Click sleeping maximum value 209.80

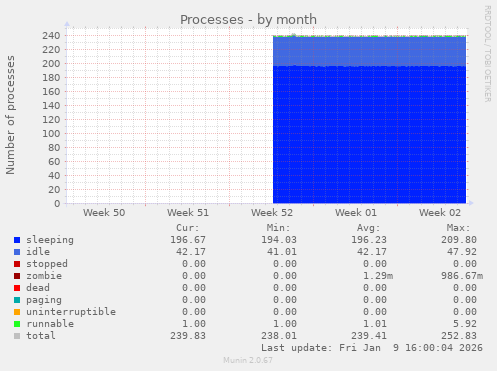pyautogui.click(x=459, y=240)
